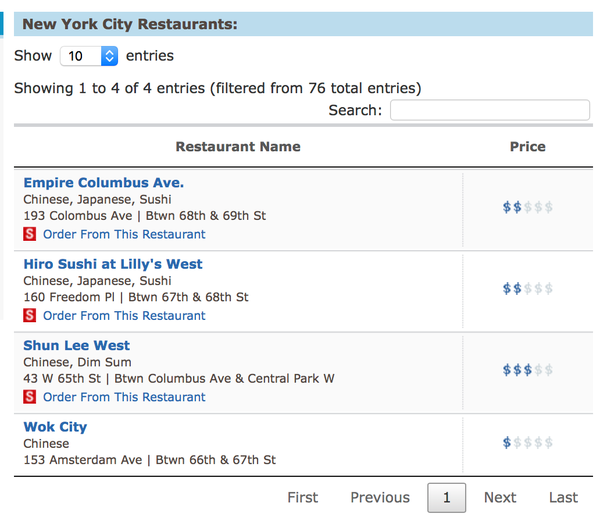Click the red S icon under Empire Columbus Ave.
This screenshot has height=527, width=600.
click(x=30, y=234)
